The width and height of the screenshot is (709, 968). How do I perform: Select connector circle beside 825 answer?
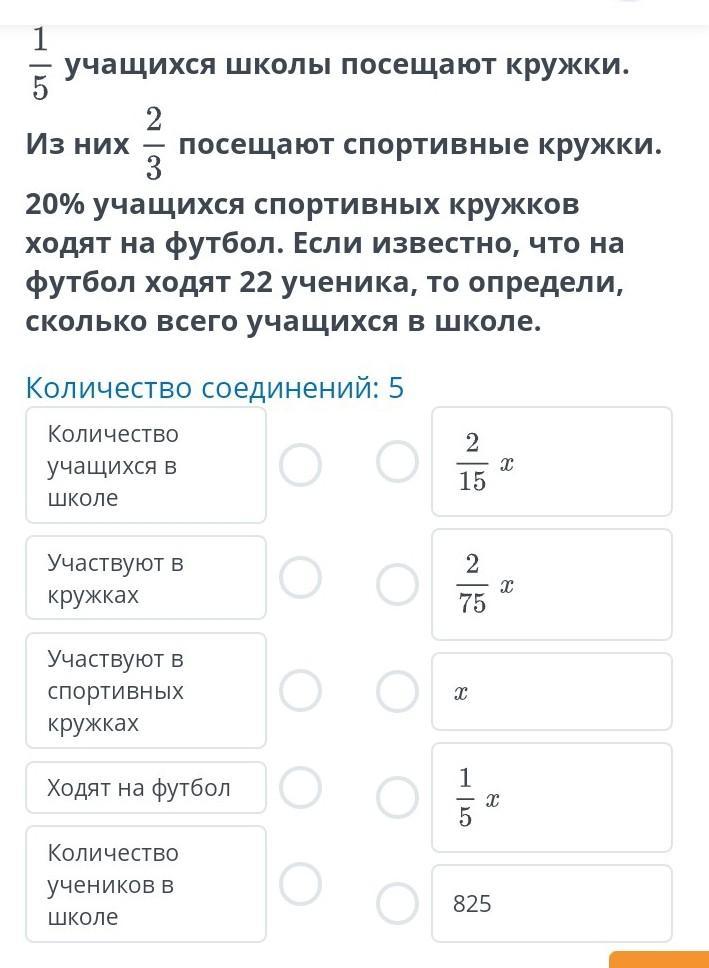[398, 903]
